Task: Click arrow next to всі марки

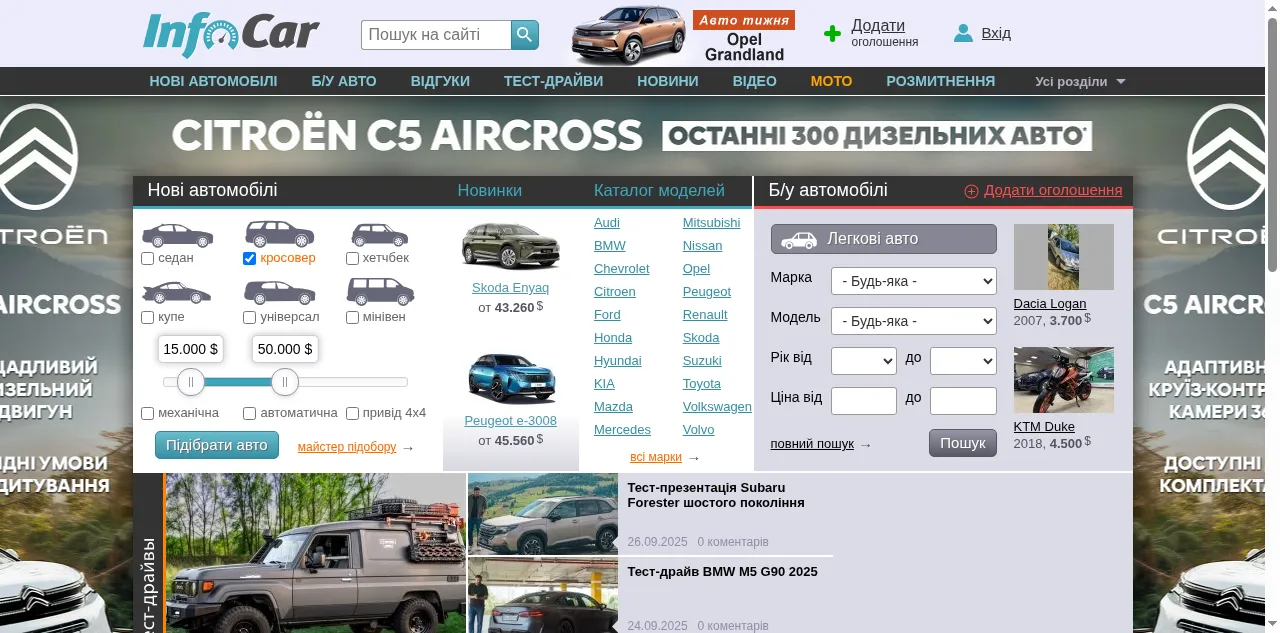Action: (x=694, y=458)
